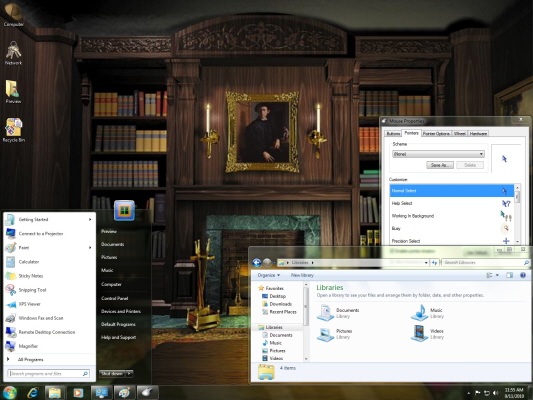Open the Shut down options arrow
This screenshot has width=533, height=400.
[129, 373]
